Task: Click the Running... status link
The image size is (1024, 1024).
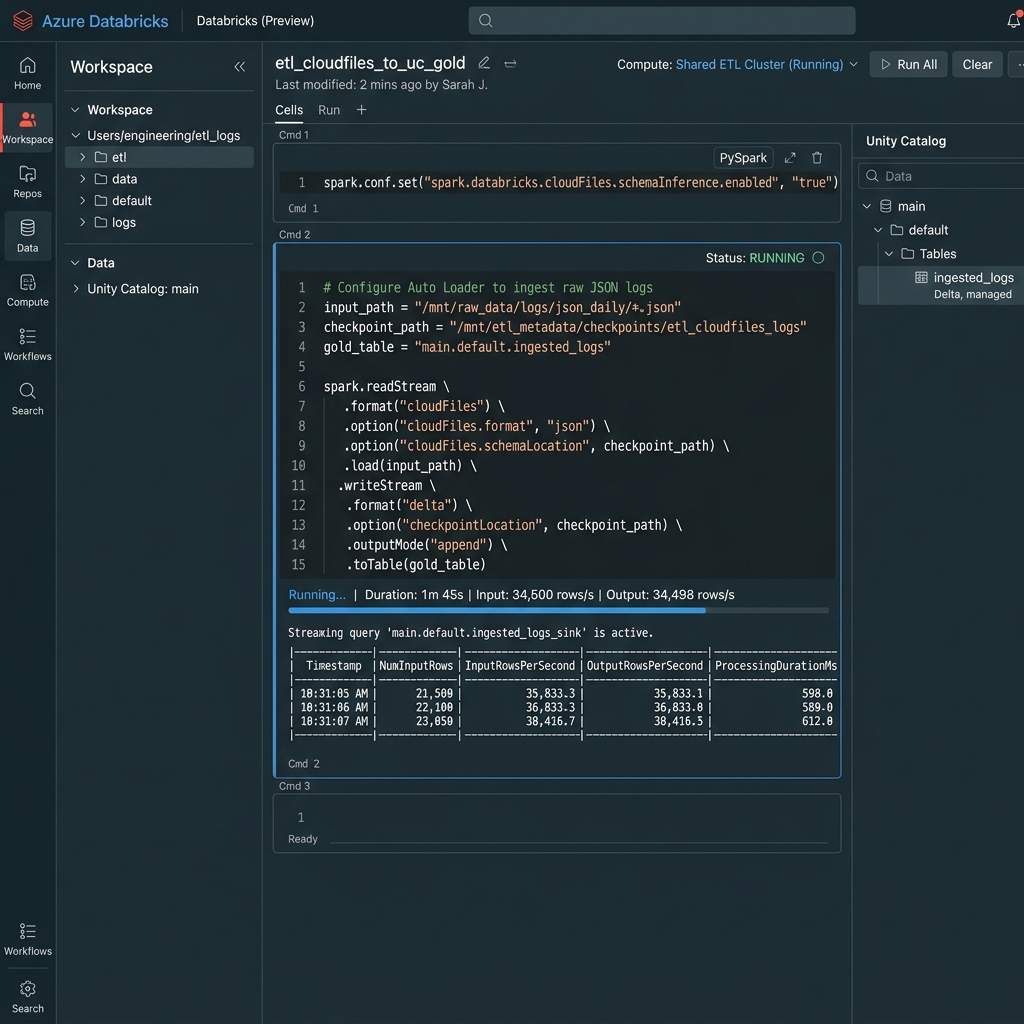Action: tap(317, 595)
